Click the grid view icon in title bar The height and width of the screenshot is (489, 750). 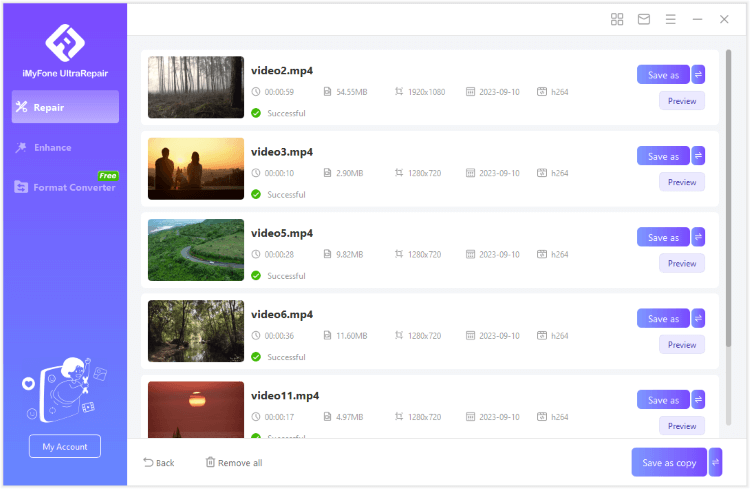pos(617,19)
